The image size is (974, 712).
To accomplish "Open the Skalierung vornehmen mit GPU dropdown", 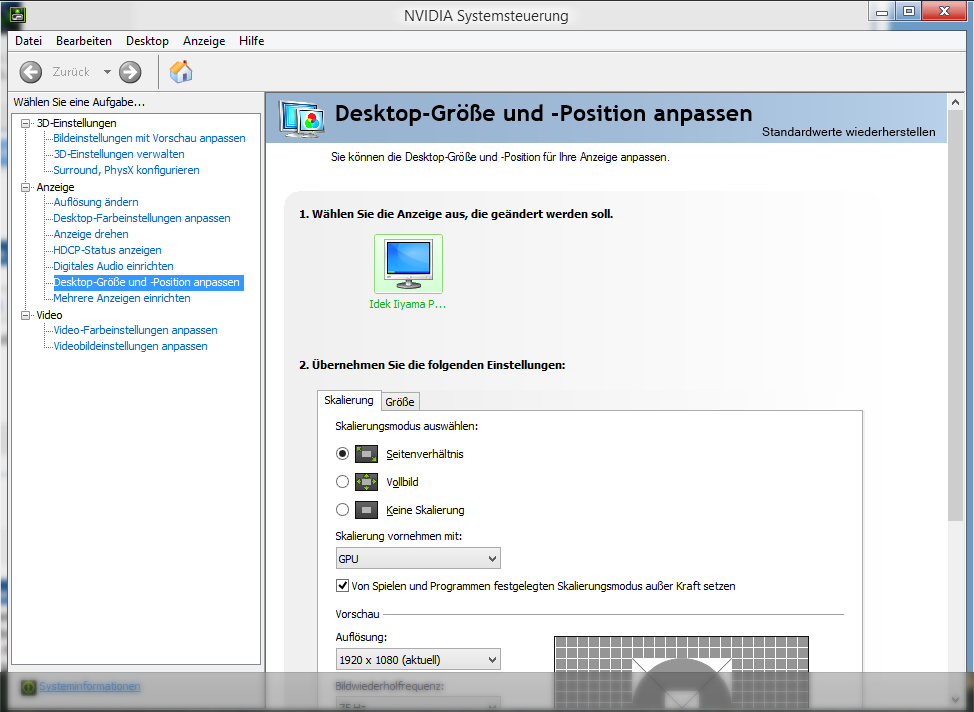I will click(x=418, y=559).
